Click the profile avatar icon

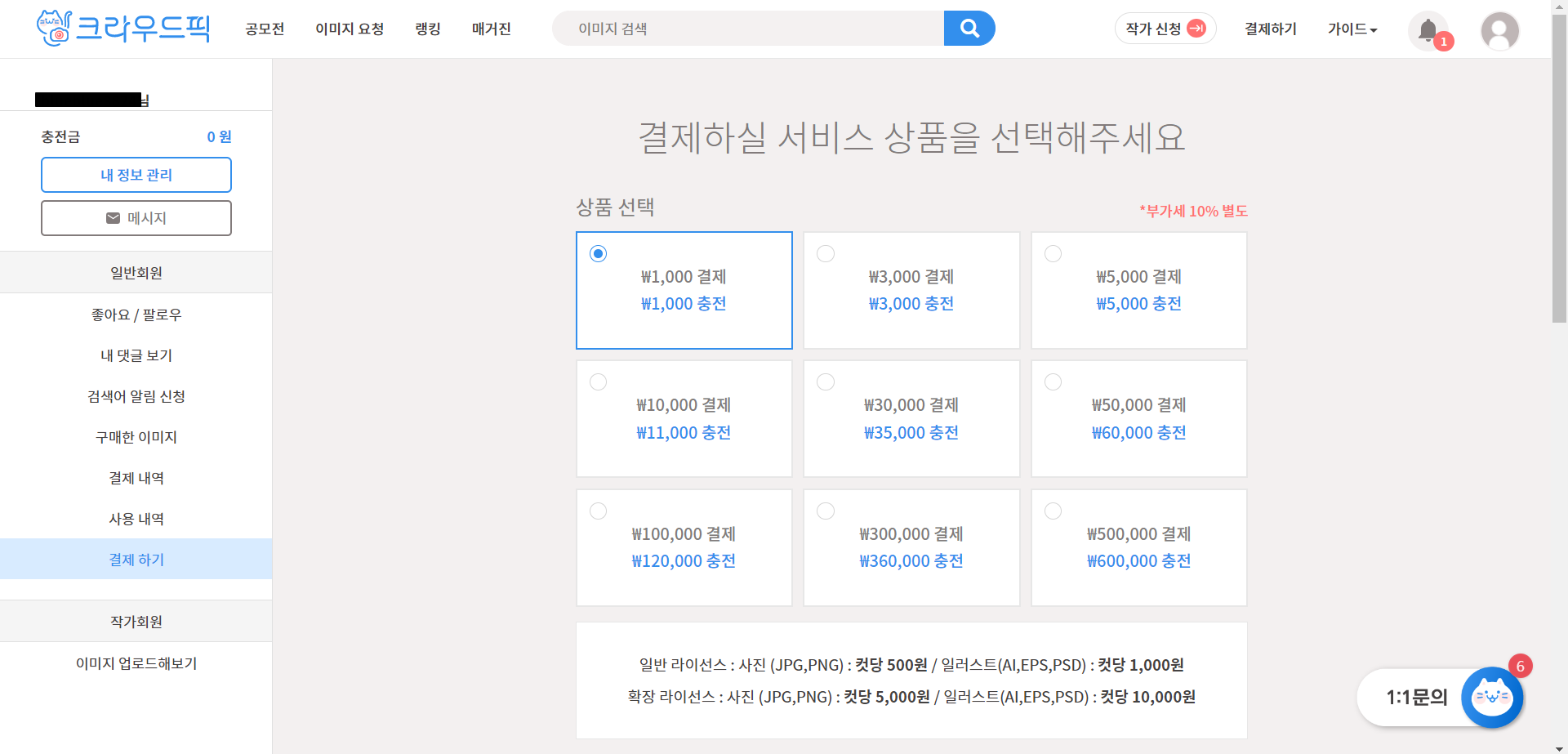[x=1499, y=31]
